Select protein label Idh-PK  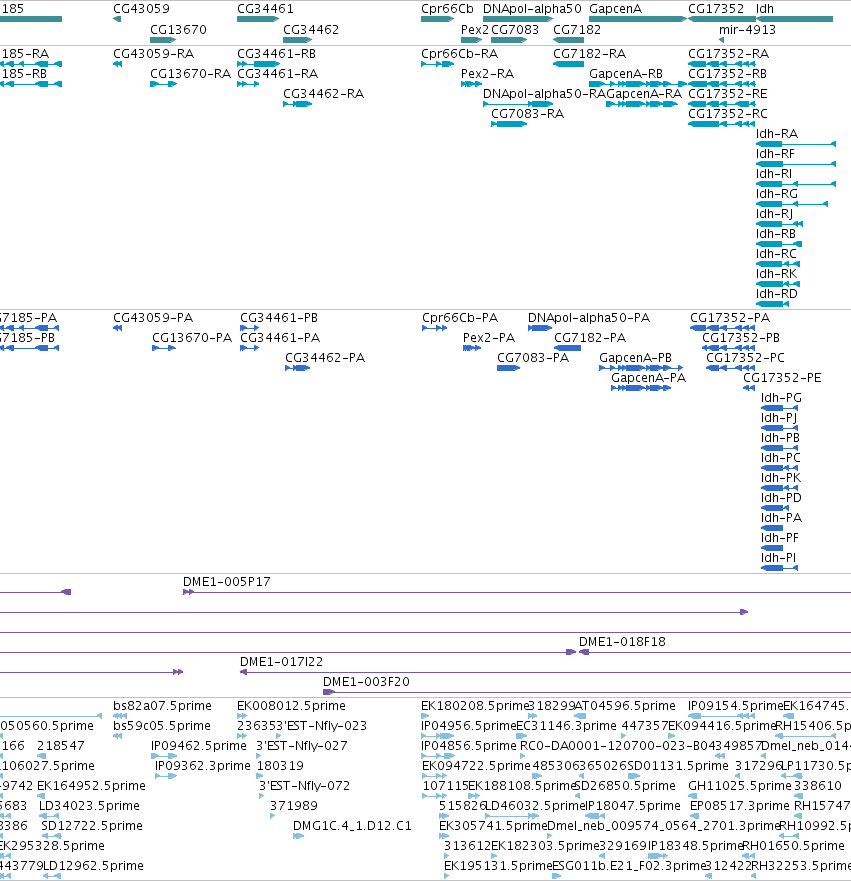pos(781,478)
